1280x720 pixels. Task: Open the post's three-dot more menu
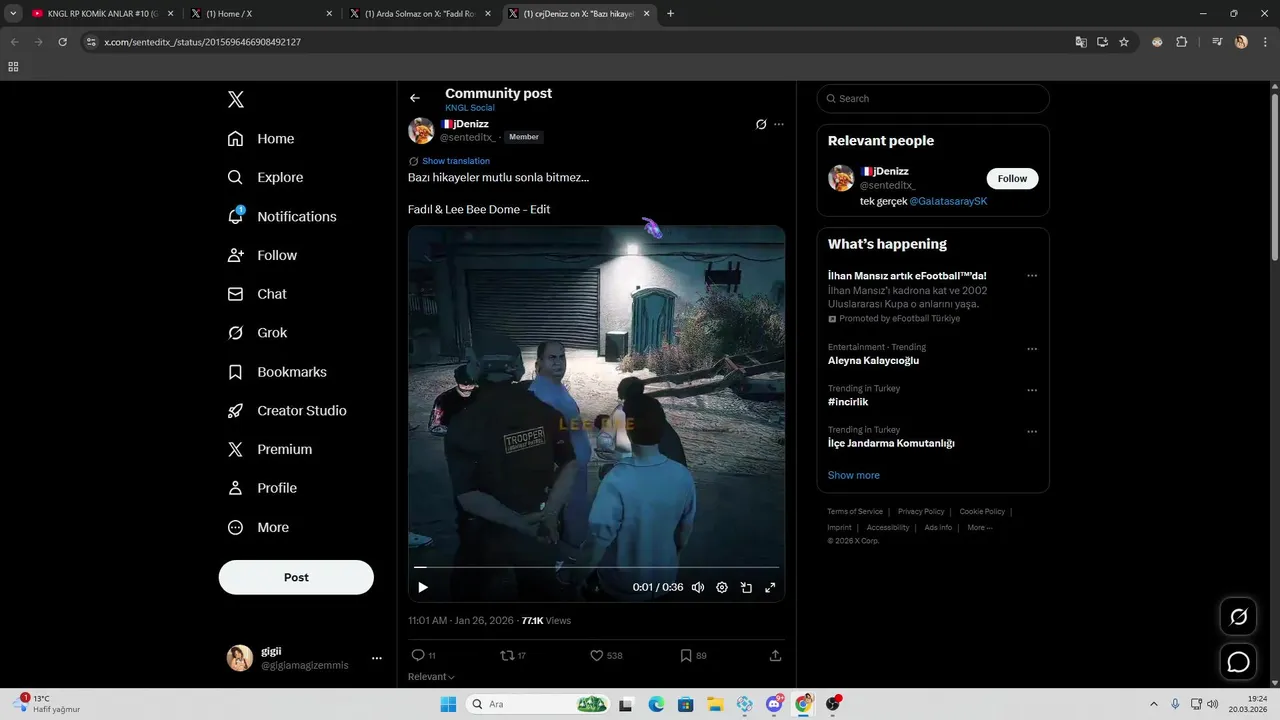click(779, 124)
